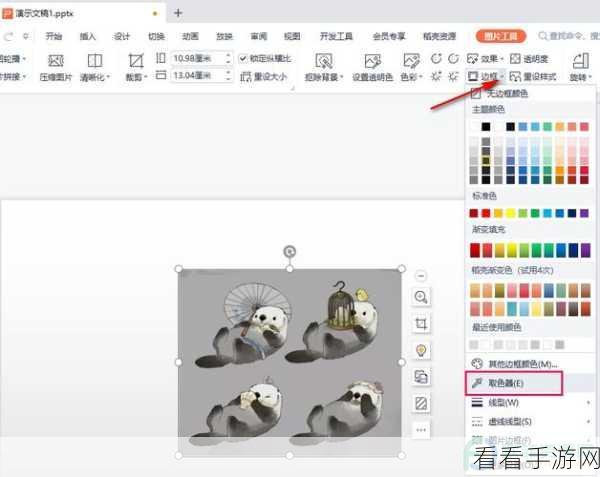Toggle the 锁定纵横比 lock aspect ratio checkbox
This screenshot has width=600, height=477.
click(243, 59)
